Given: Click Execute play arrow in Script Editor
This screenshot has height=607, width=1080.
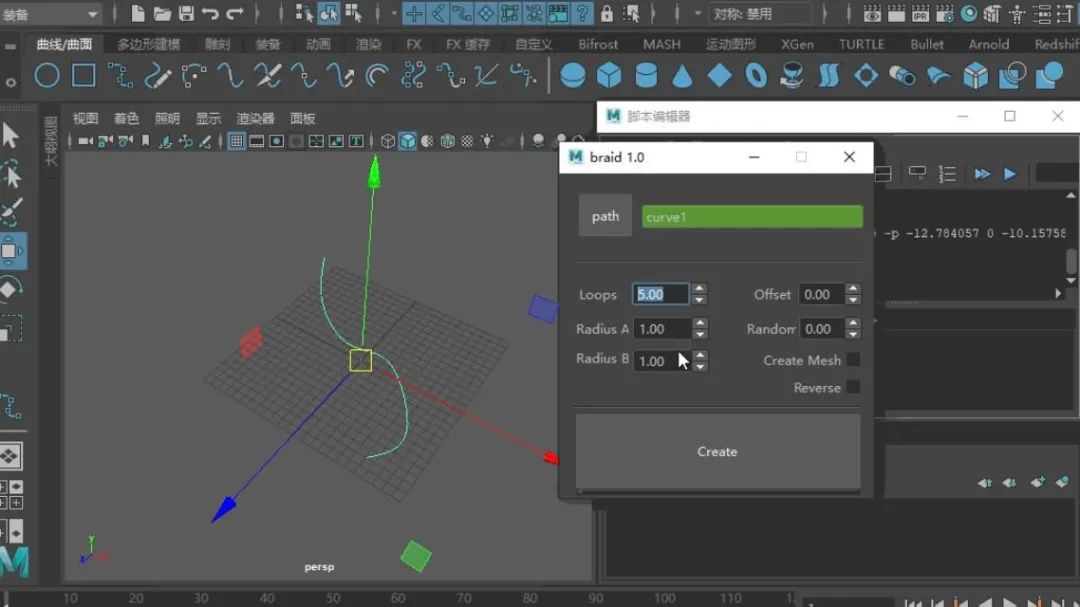Looking at the screenshot, I should (1010, 174).
